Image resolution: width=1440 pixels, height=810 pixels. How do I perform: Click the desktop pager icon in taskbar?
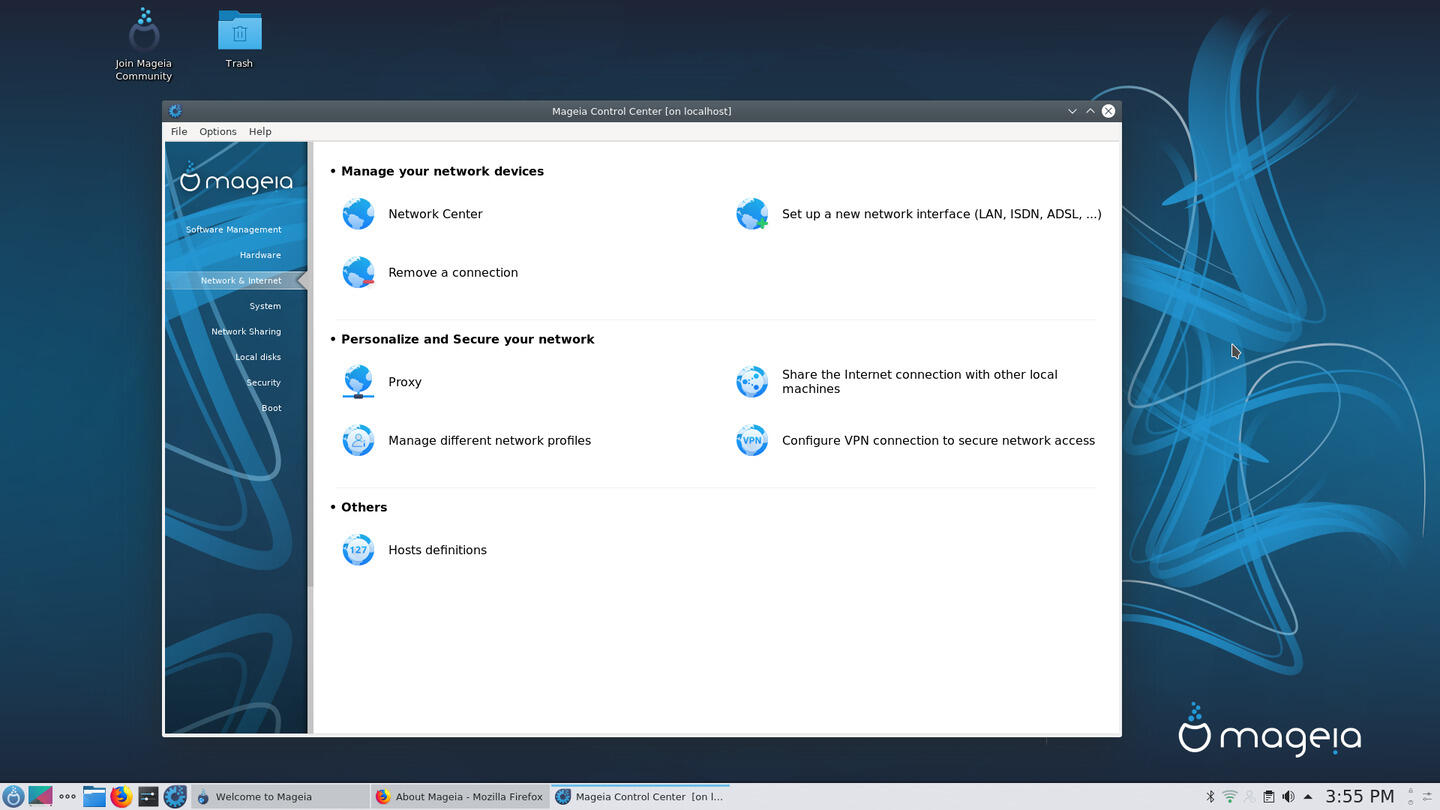pos(40,797)
